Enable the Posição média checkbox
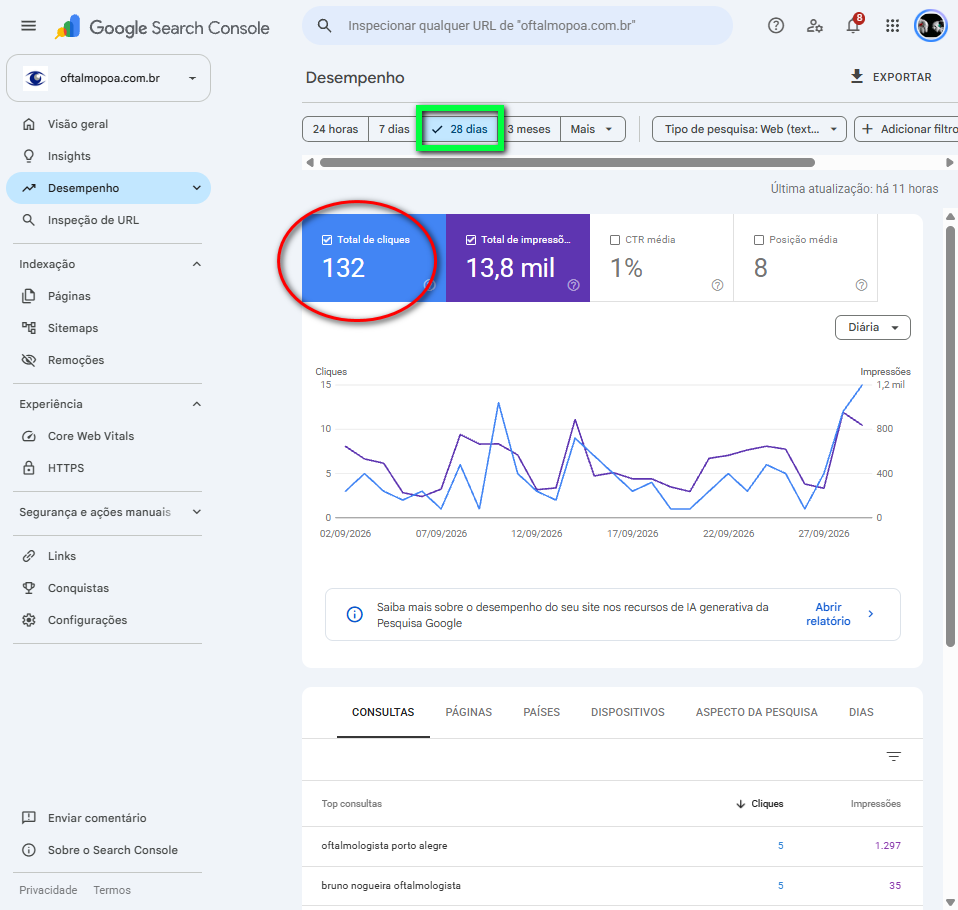This screenshot has width=958, height=910. (759, 240)
